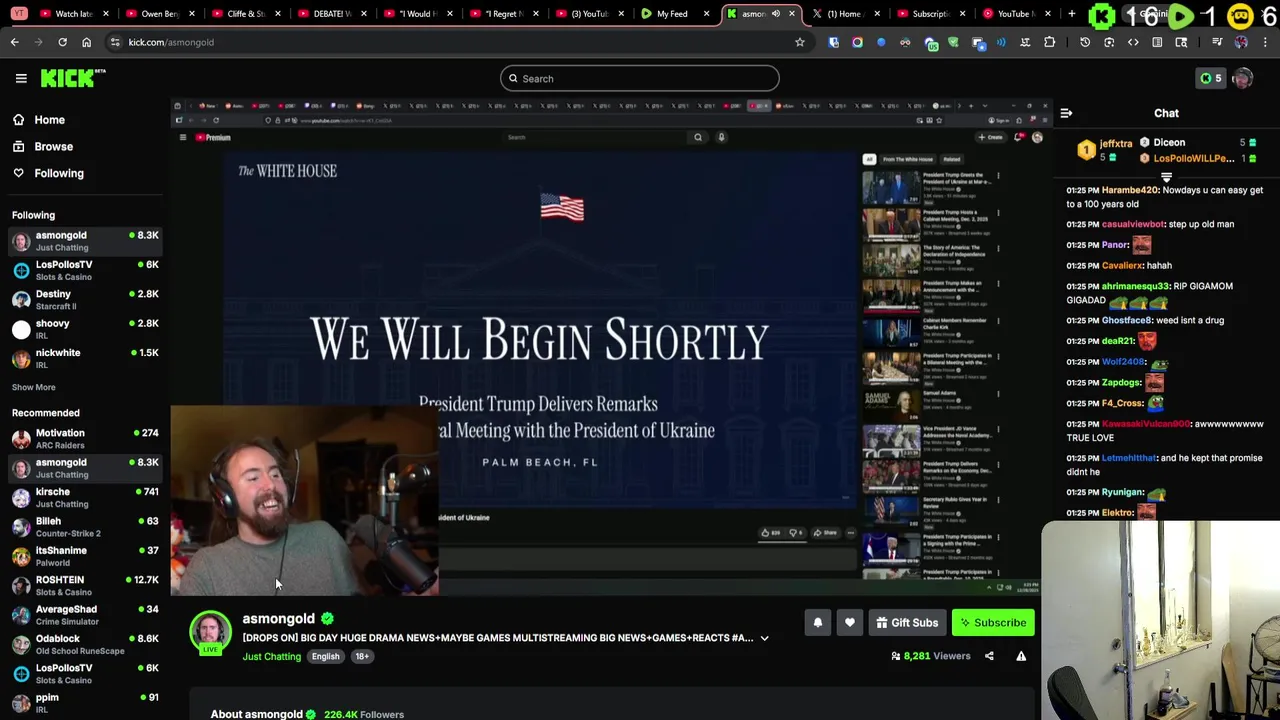Open the shoovy channel in Following
Viewport: 1280px width, 720px height.
[x=84, y=329]
